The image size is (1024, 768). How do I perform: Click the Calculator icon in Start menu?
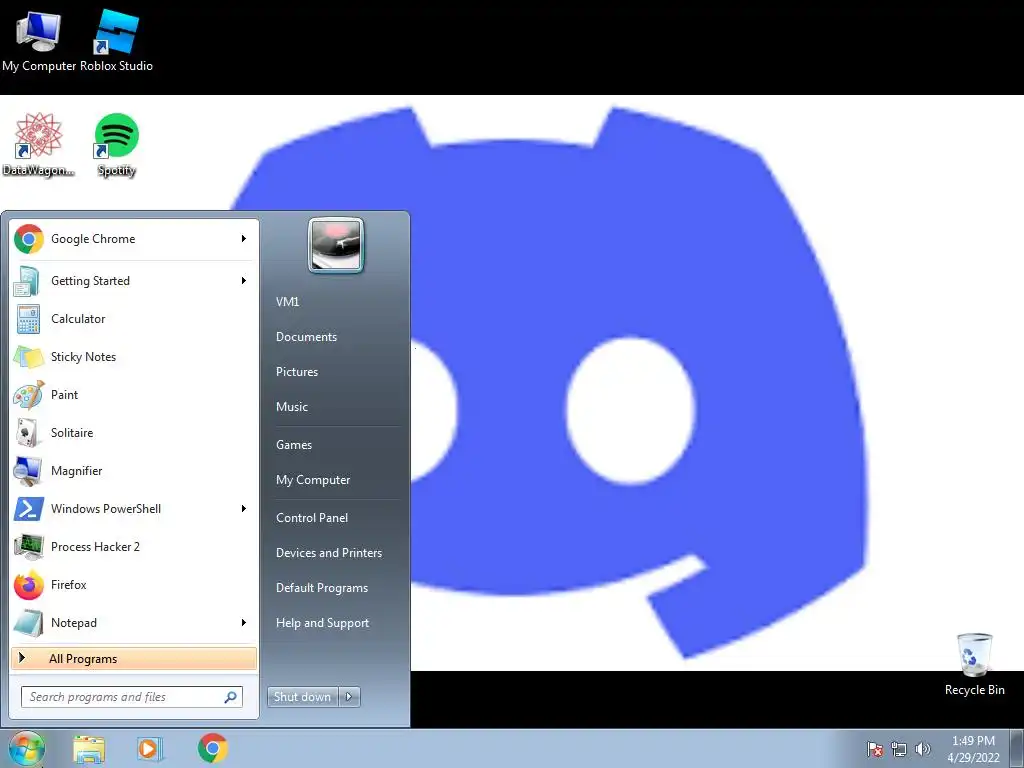(x=29, y=319)
